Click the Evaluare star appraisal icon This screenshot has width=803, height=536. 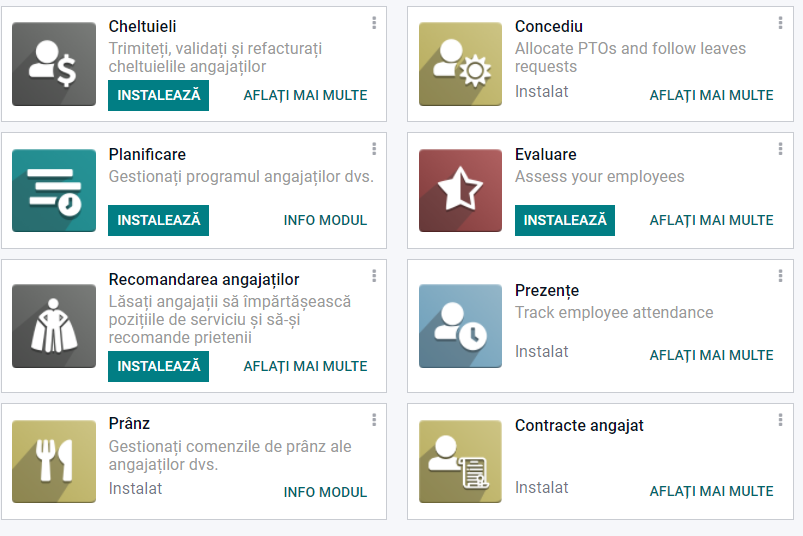point(460,190)
